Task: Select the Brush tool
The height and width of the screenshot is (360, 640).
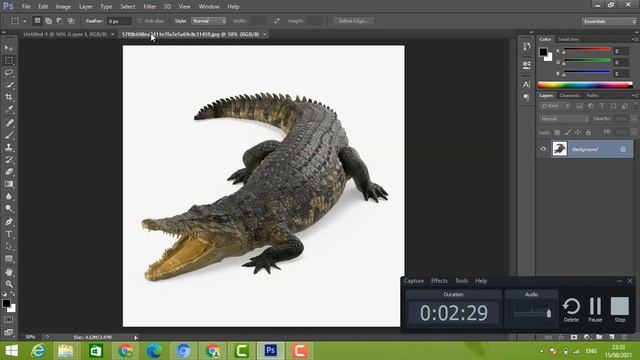Action: (x=9, y=135)
